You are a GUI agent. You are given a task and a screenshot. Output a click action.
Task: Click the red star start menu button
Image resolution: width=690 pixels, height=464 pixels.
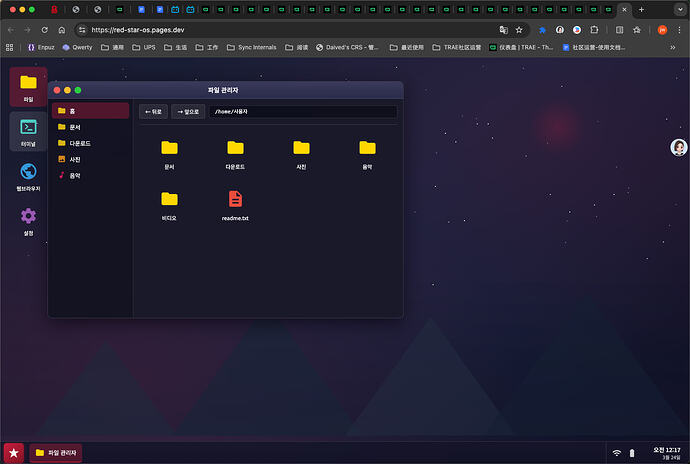tap(14, 453)
